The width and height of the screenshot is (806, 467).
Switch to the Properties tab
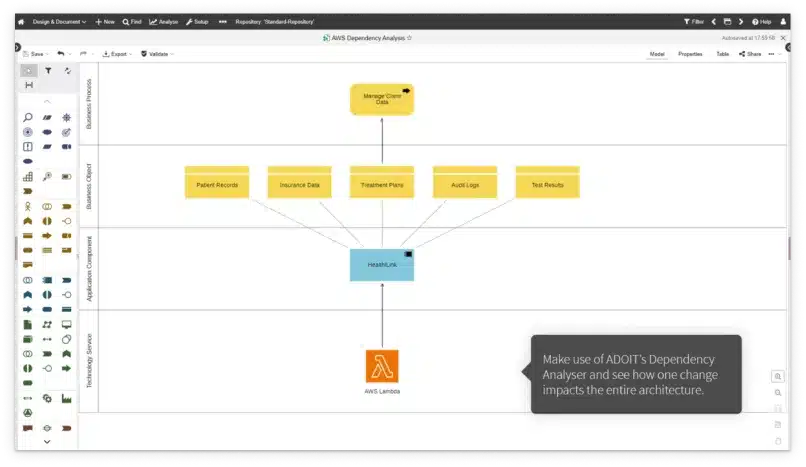coord(690,54)
